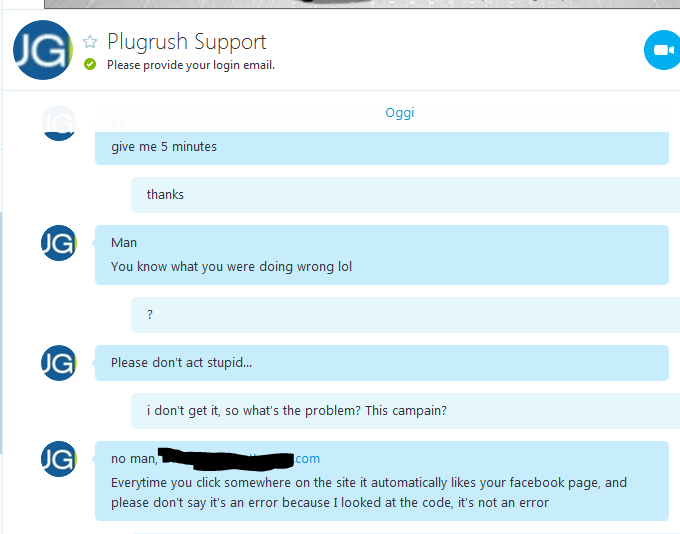This screenshot has height=534, width=680.
Task: Select the 'no man,' text
Action: [x=134, y=459]
